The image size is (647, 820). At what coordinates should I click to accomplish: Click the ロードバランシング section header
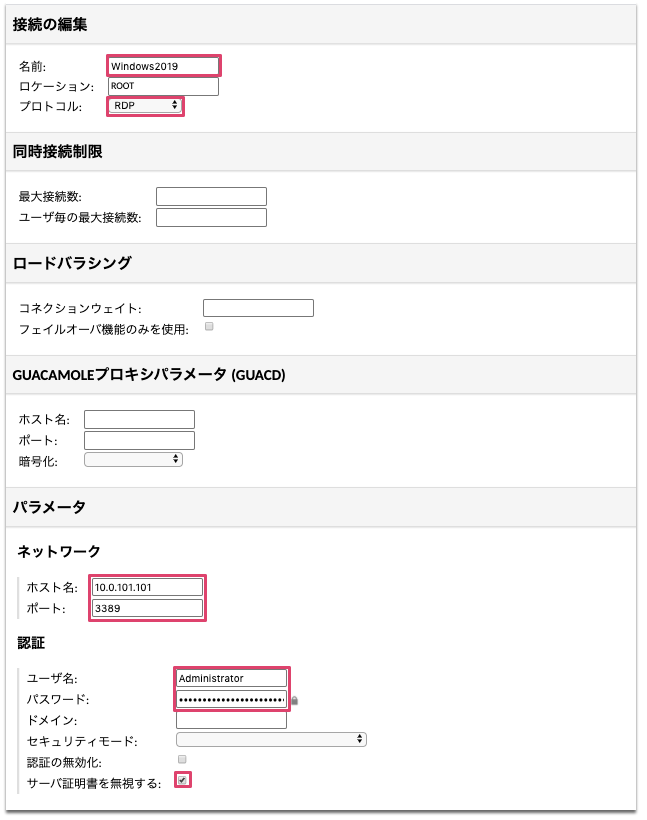click(x=71, y=263)
